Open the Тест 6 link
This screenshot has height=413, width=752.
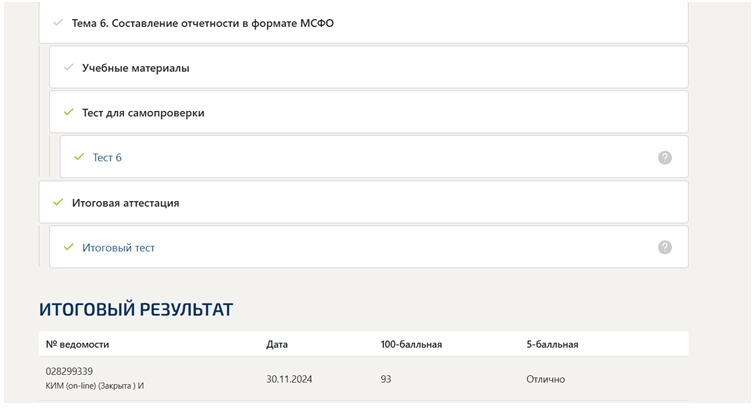point(107,157)
